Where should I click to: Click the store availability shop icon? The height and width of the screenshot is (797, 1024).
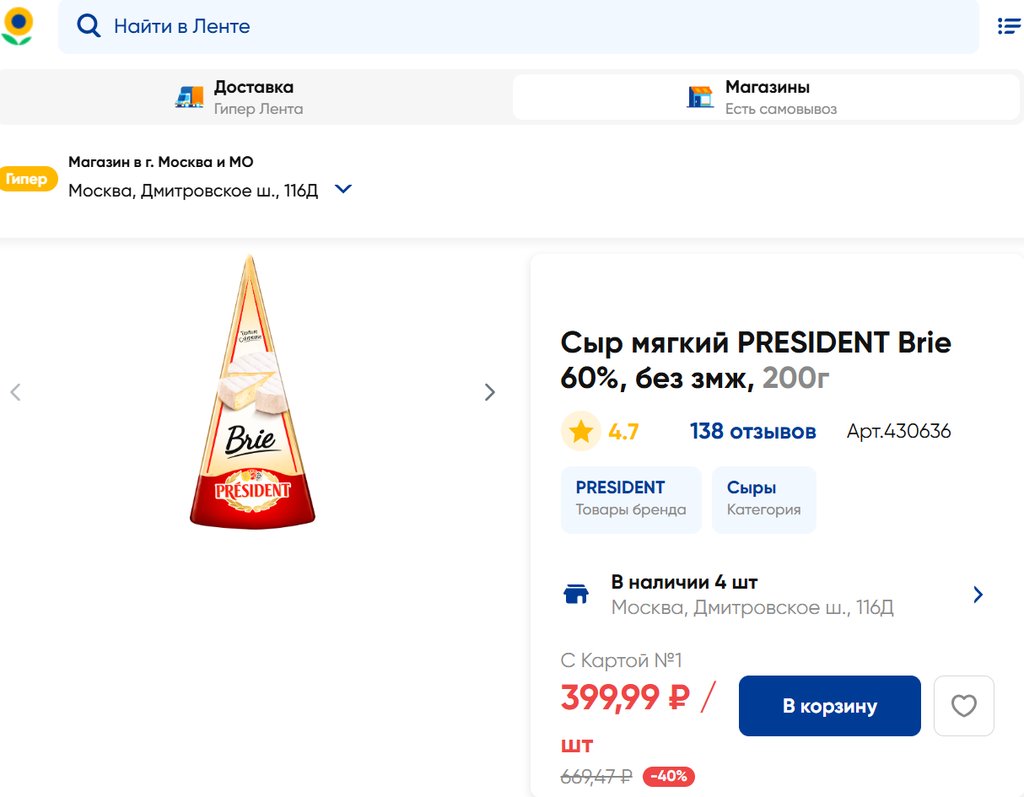click(x=576, y=594)
